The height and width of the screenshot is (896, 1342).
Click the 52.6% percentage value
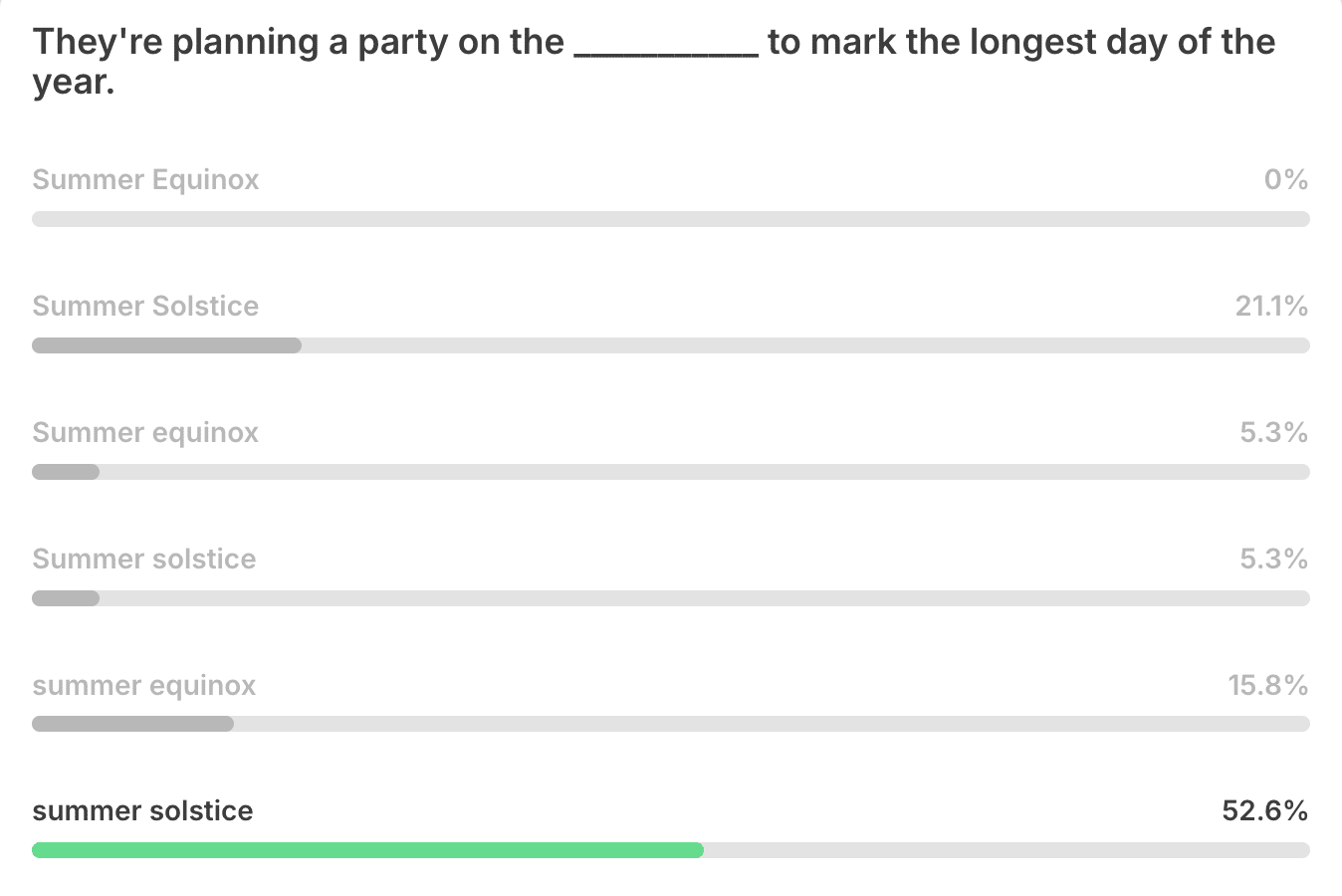1265,811
